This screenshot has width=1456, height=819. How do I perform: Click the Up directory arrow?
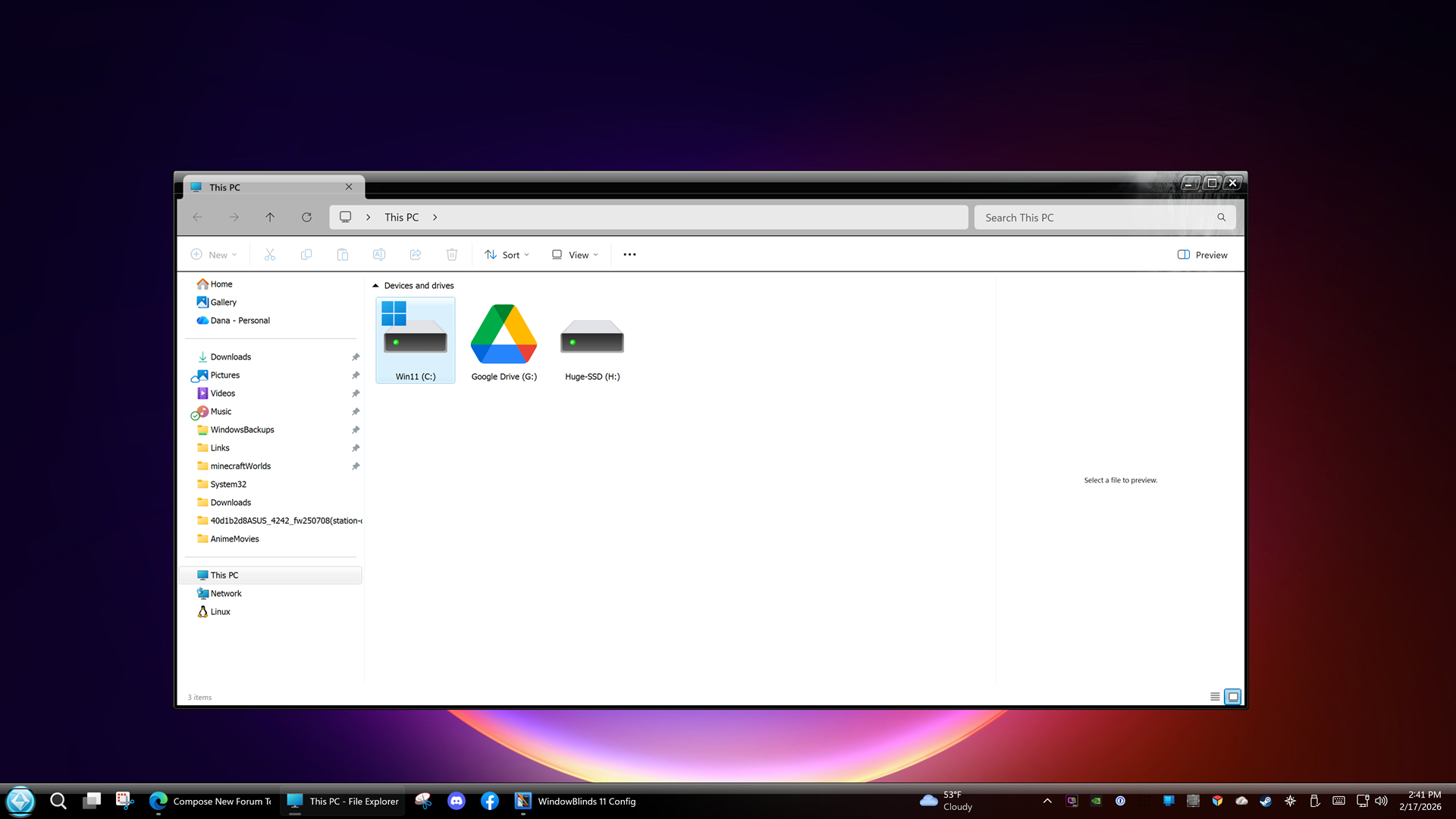(270, 218)
